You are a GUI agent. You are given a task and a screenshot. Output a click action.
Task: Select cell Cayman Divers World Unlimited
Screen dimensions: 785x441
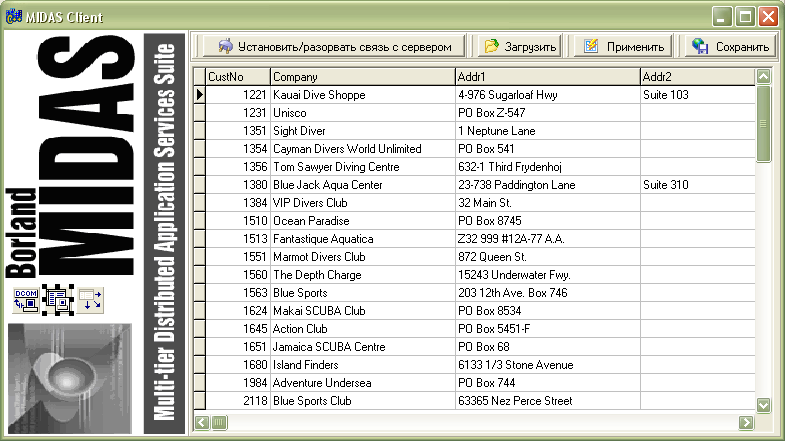[362, 149]
